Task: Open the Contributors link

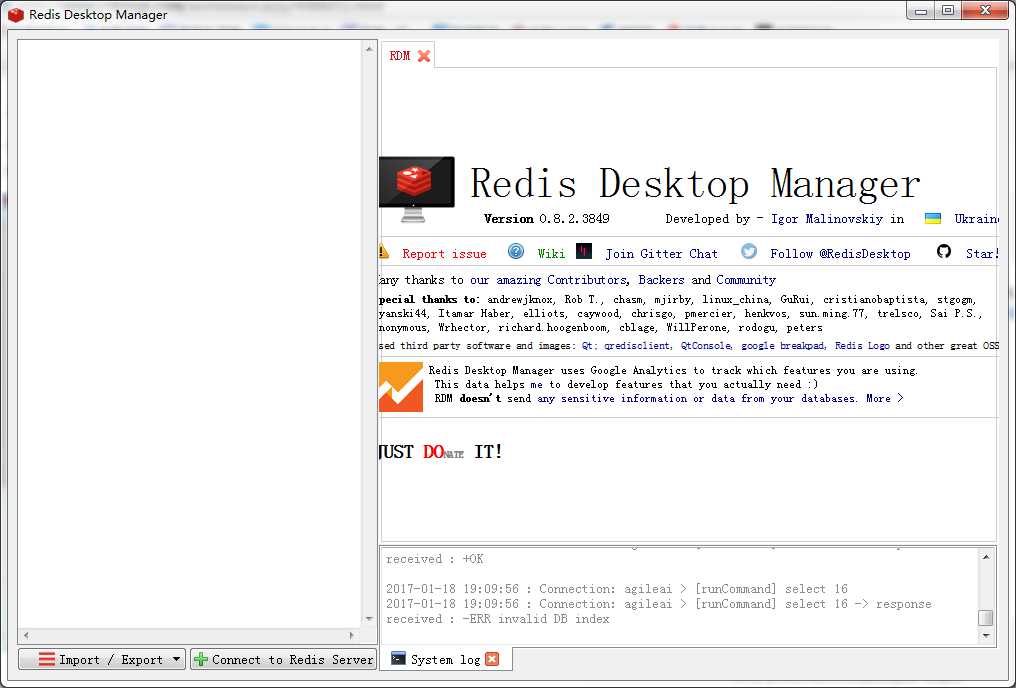Action: coord(586,280)
